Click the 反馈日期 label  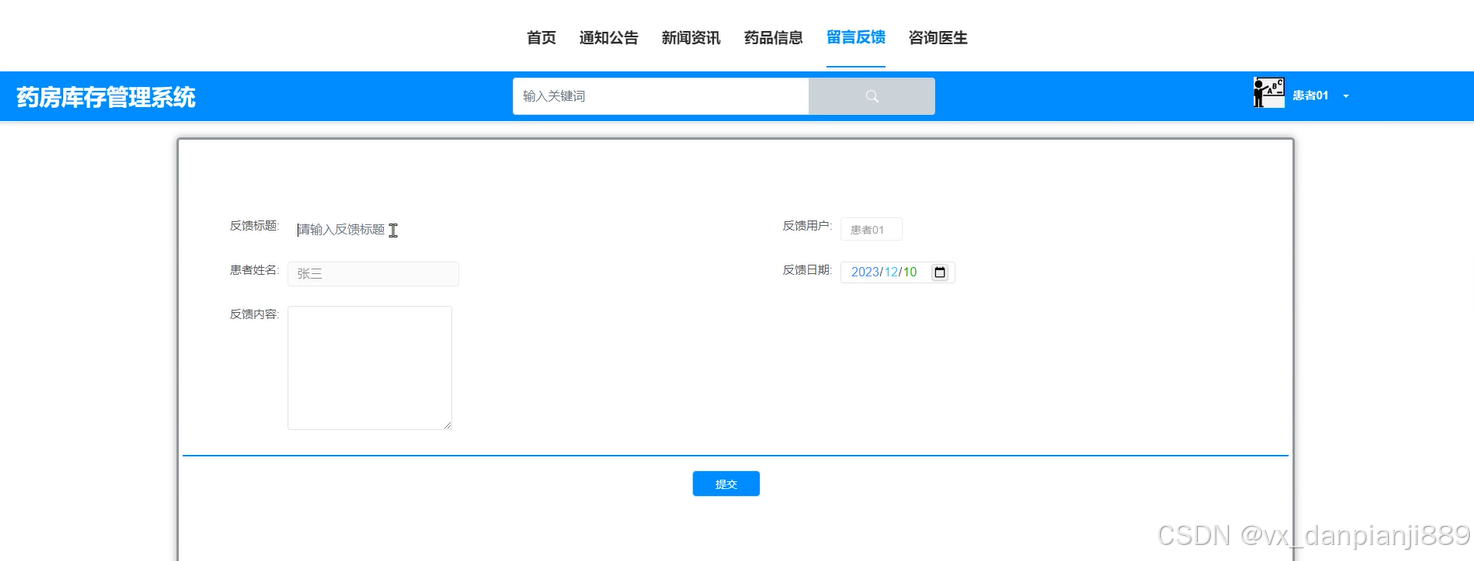click(x=807, y=270)
